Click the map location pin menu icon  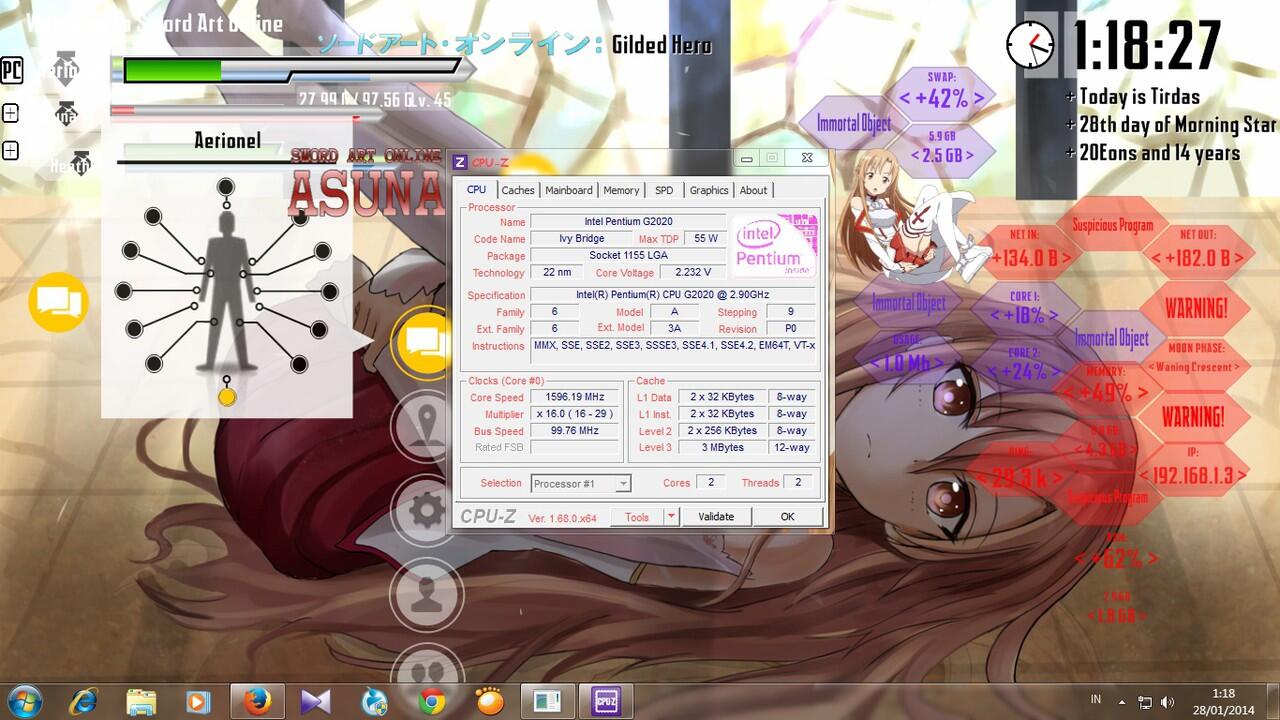[427, 427]
